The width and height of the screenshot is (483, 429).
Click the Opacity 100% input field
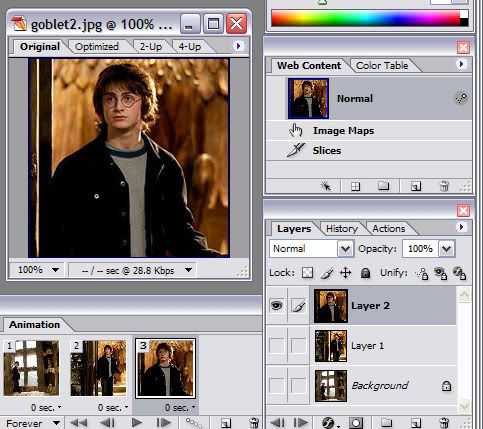420,249
